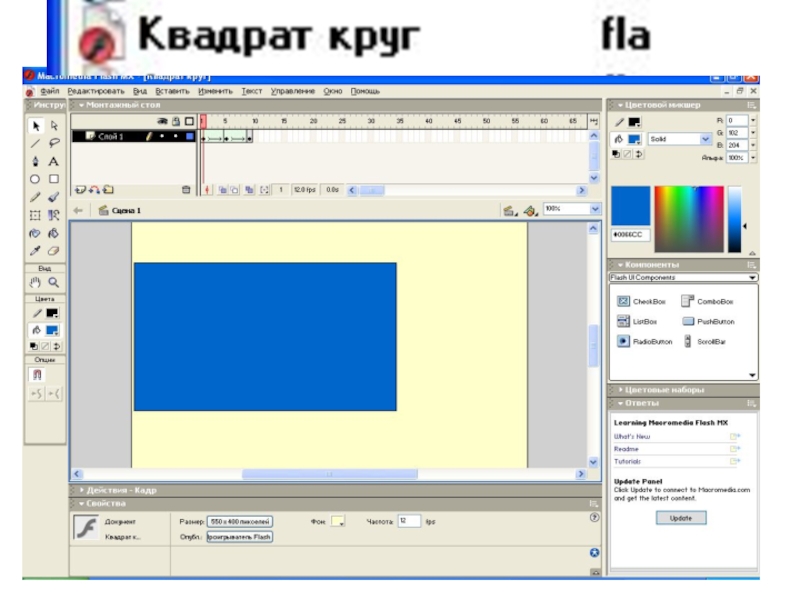
Task: Select the Oval tool
Action: pos(35,179)
